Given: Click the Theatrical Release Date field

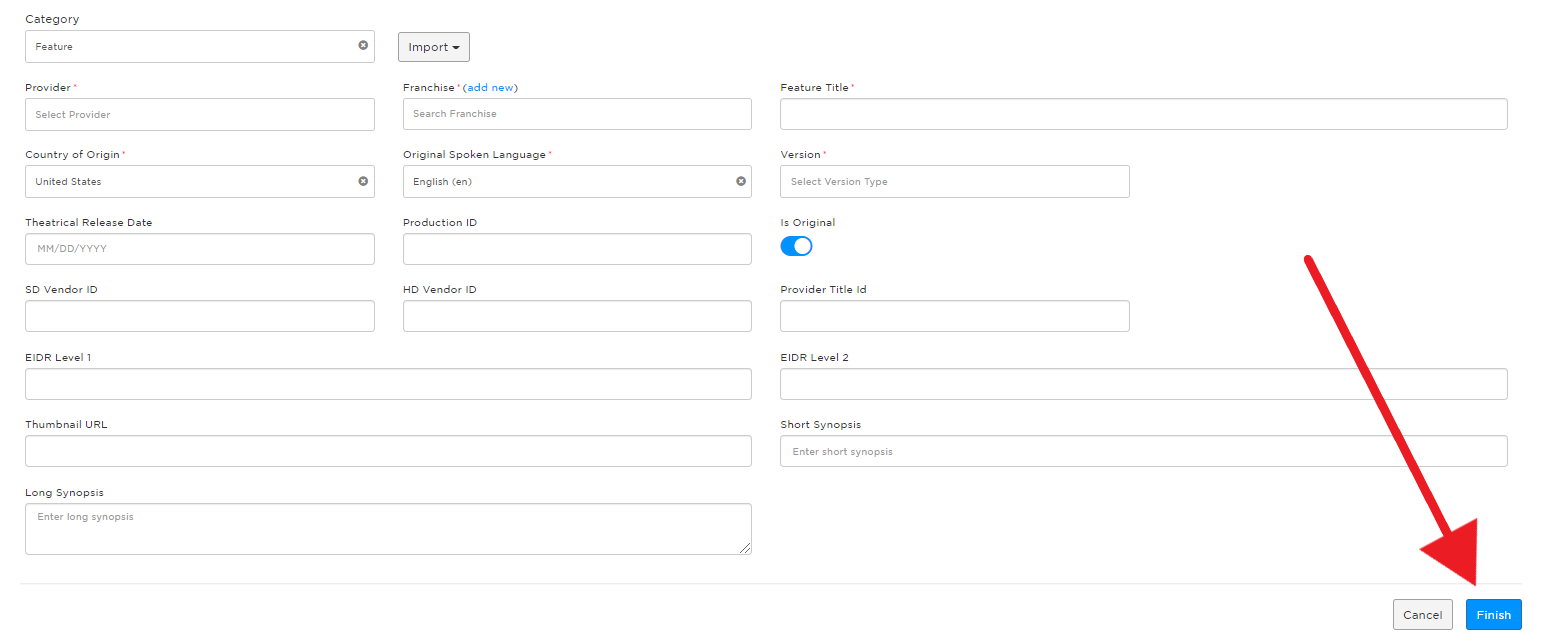Looking at the screenshot, I should click(x=199, y=248).
